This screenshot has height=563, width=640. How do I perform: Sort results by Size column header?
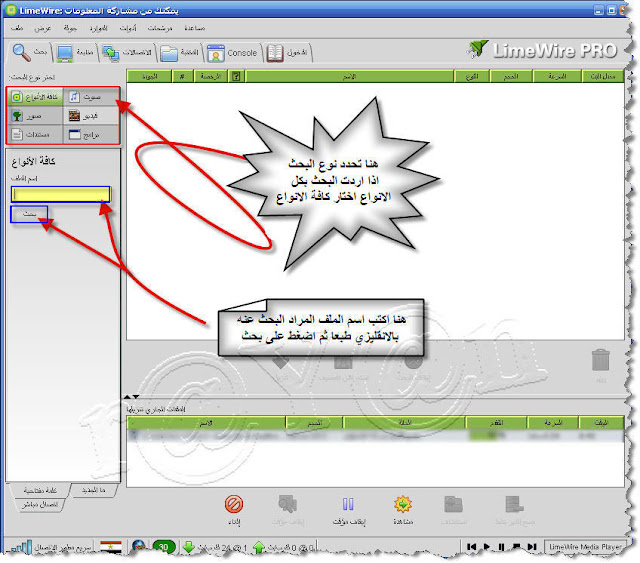click(x=511, y=76)
